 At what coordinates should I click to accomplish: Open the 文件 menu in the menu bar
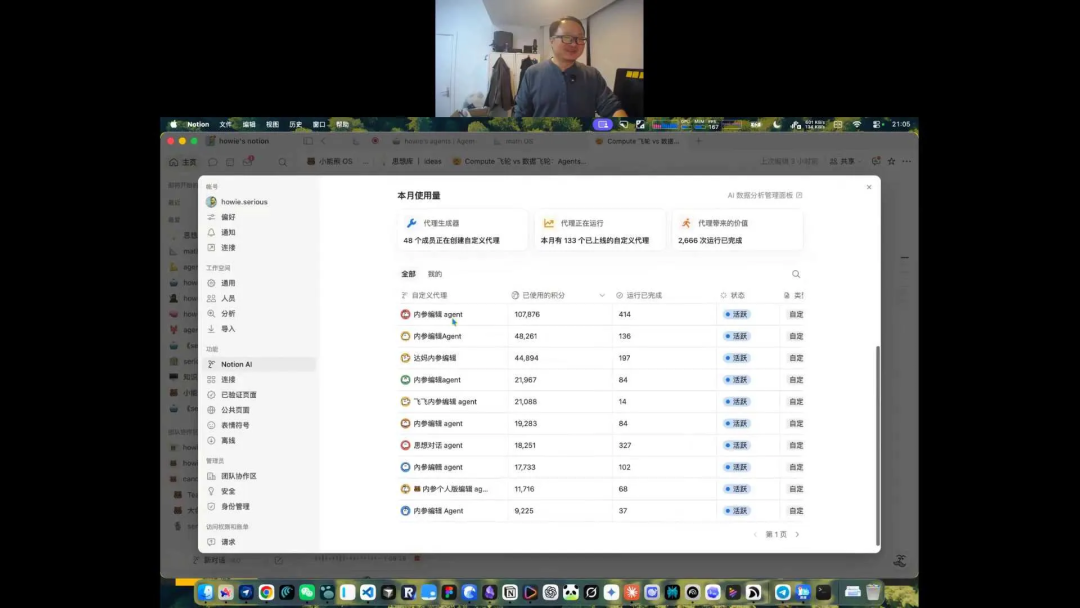tap(225, 125)
